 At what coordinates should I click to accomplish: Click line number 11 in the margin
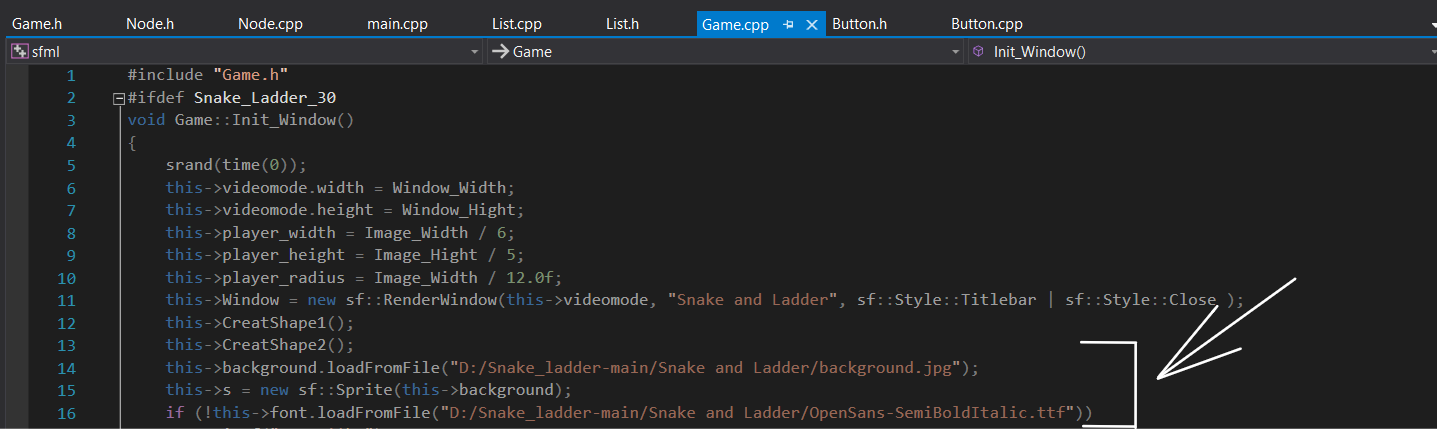[66, 301]
